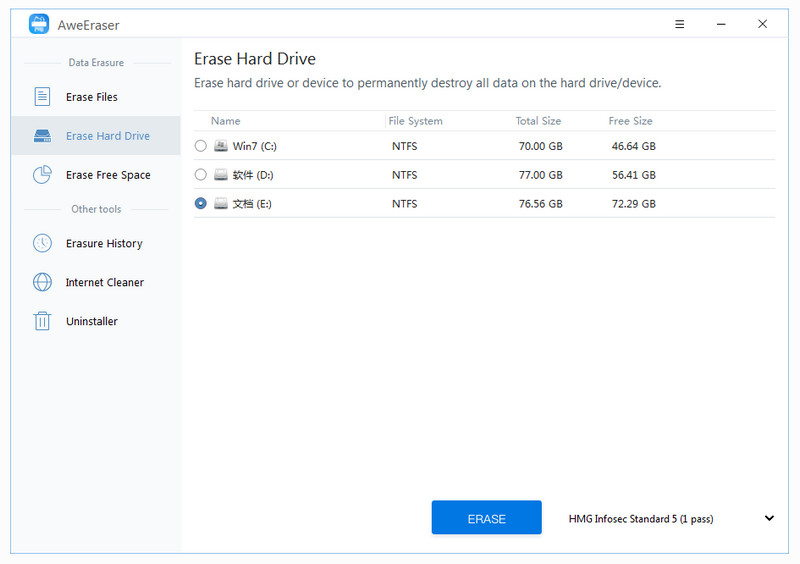
Task: Open Internet Cleaner tool
Action: (x=96, y=282)
